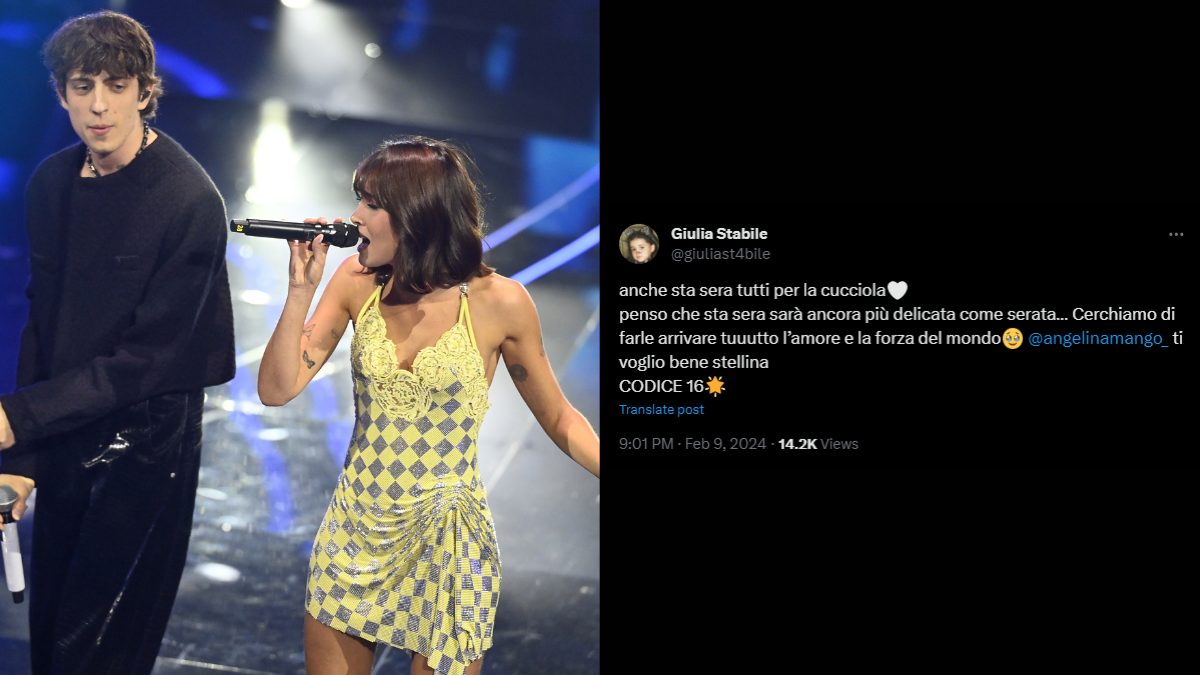Open the stage performance photo
The image size is (1200, 675).
300,337
